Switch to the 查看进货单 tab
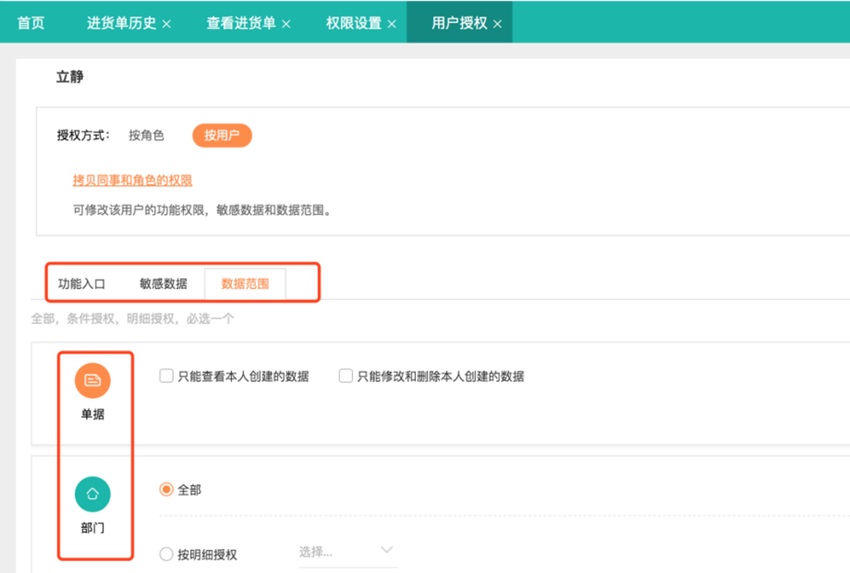850x573 pixels. point(241,22)
